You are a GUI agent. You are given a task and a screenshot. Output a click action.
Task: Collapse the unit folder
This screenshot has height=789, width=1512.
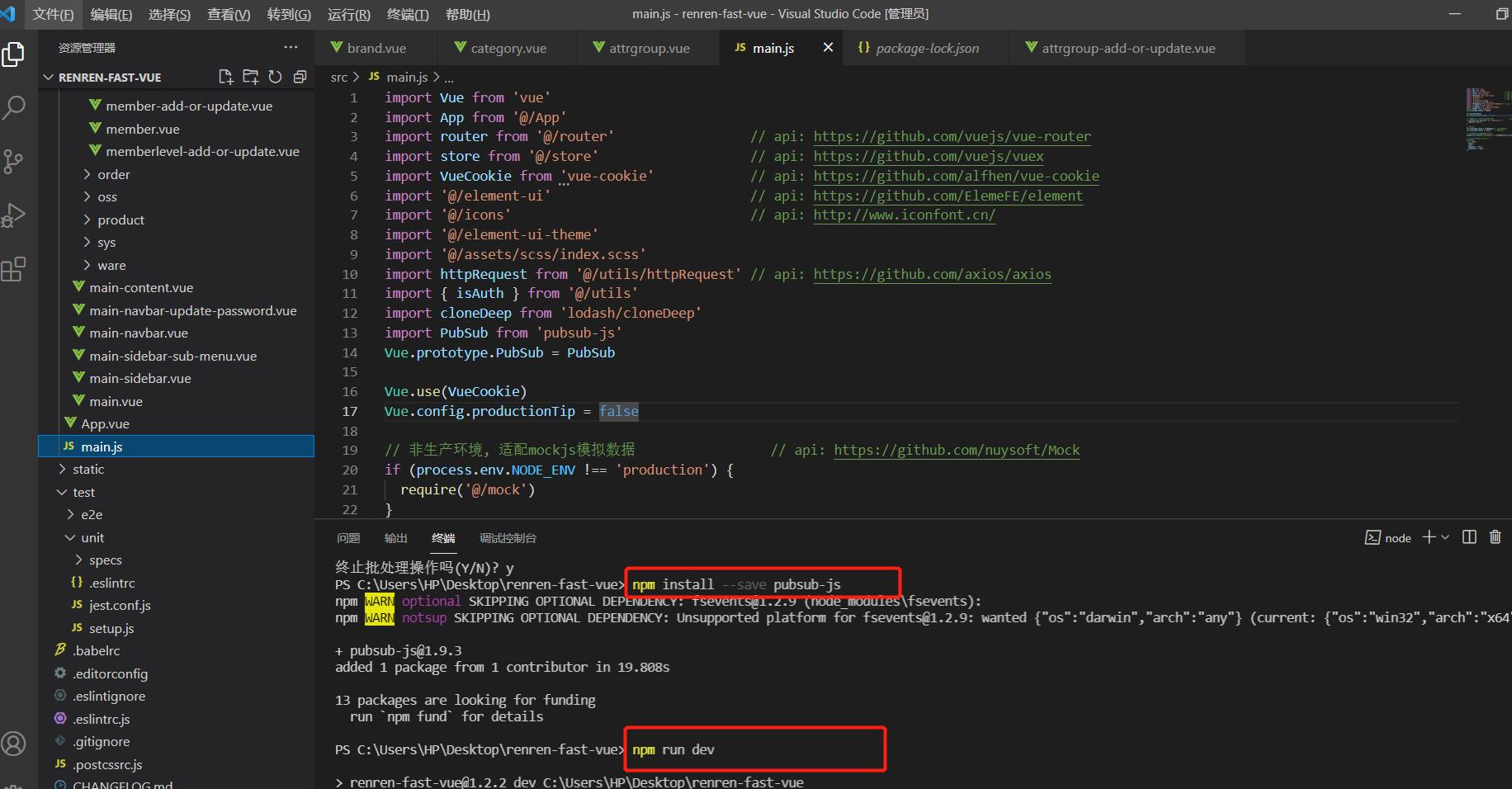click(x=176, y=537)
